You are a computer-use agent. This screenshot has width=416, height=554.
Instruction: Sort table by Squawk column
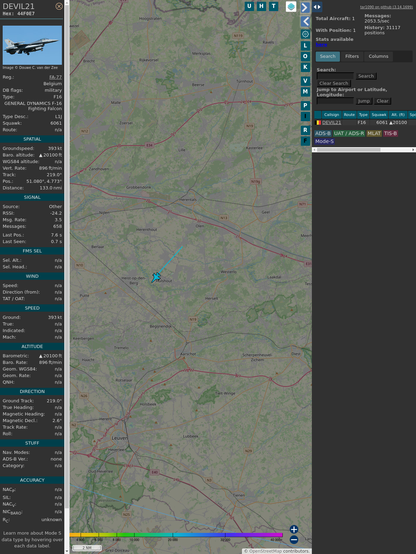(379, 114)
